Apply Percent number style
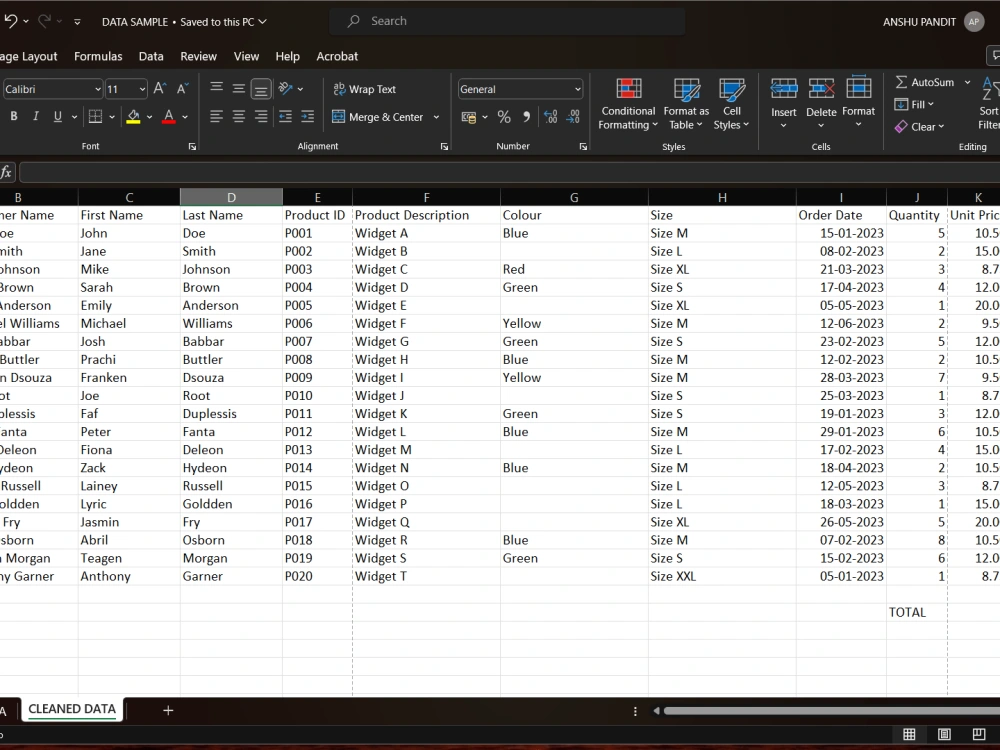The height and width of the screenshot is (750, 1000). (504, 117)
